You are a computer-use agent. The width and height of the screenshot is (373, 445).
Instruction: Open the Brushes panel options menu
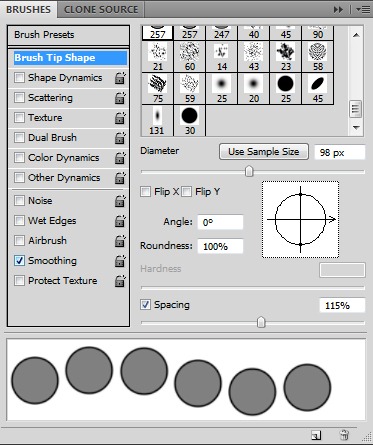[363, 10]
